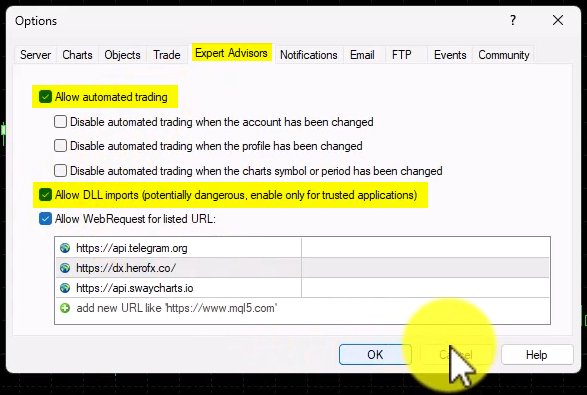Click the globe icon beside api.swaycharts.io

pos(65,288)
